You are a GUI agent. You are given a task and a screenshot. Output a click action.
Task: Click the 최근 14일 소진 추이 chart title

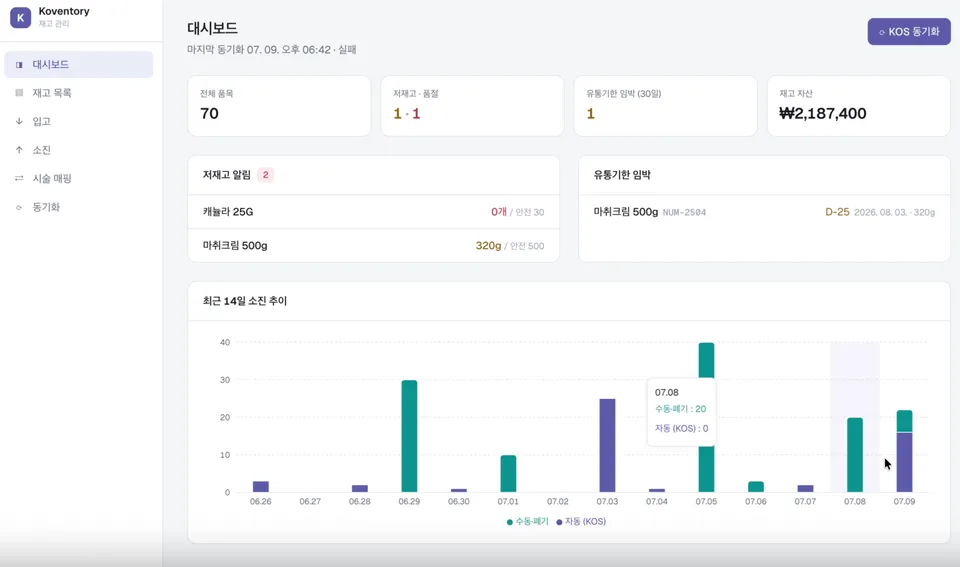(x=245, y=301)
